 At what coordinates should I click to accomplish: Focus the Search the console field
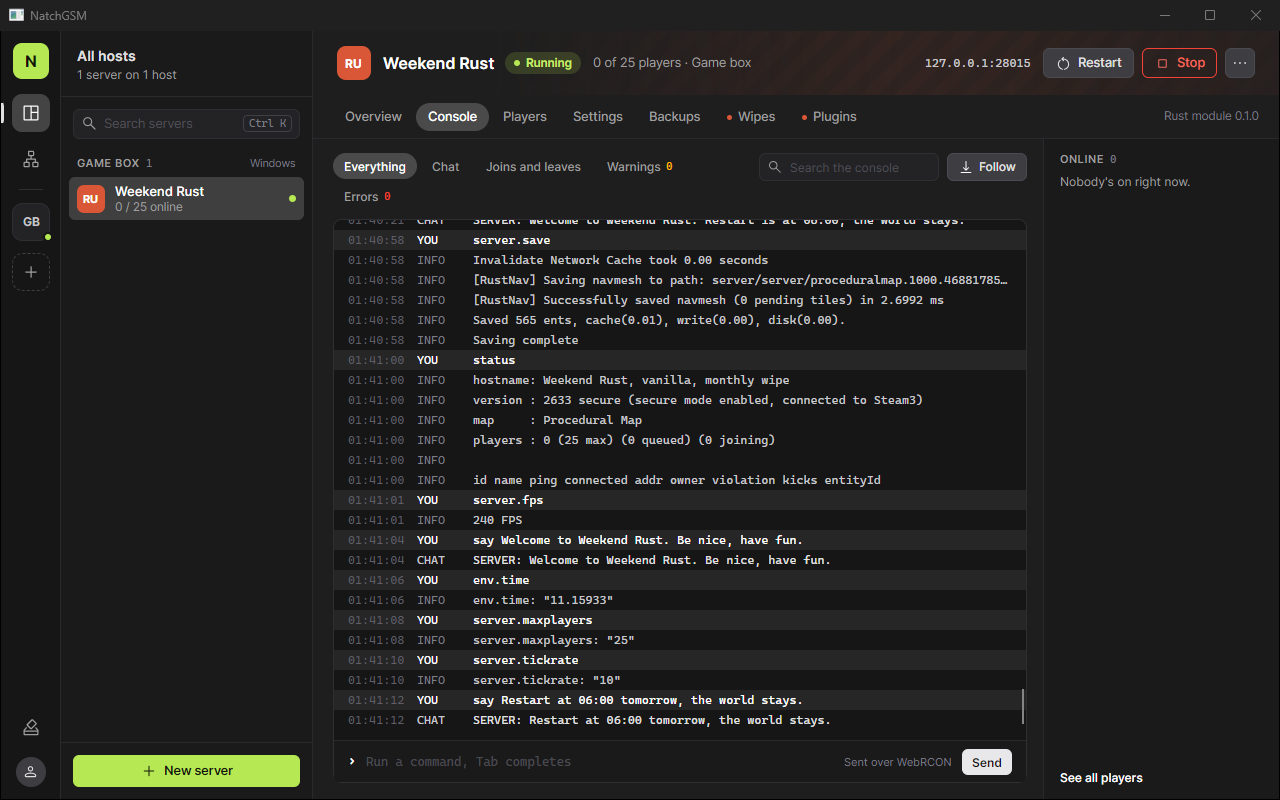pos(849,168)
